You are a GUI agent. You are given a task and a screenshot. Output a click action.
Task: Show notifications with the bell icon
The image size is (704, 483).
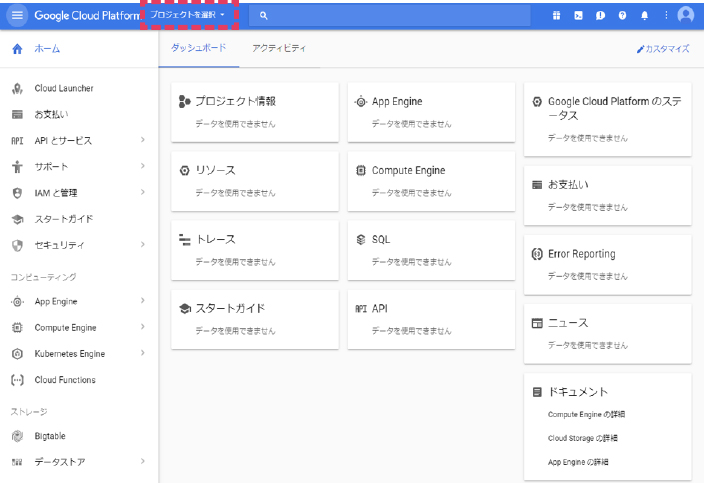tap(644, 16)
